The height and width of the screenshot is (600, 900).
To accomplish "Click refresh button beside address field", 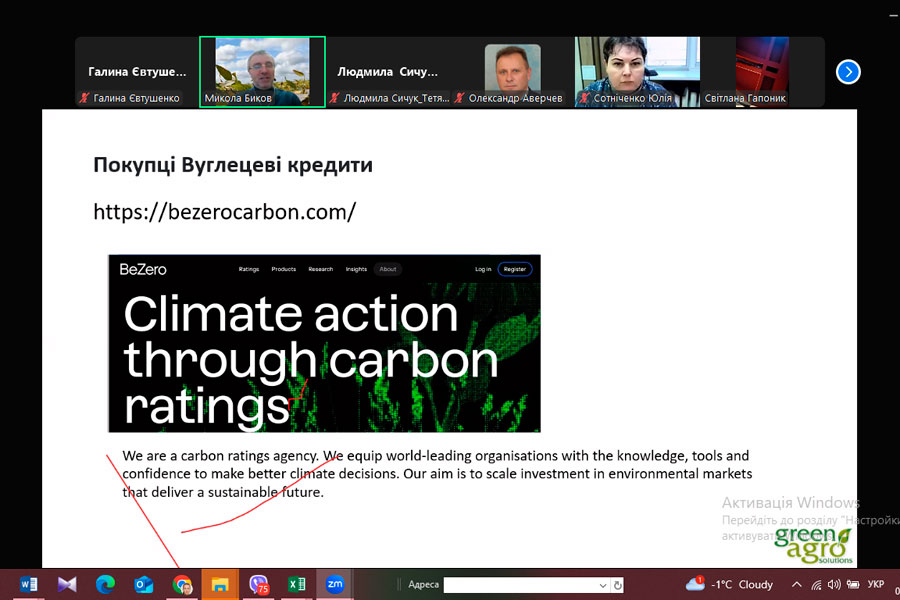I will pos(618,585).
